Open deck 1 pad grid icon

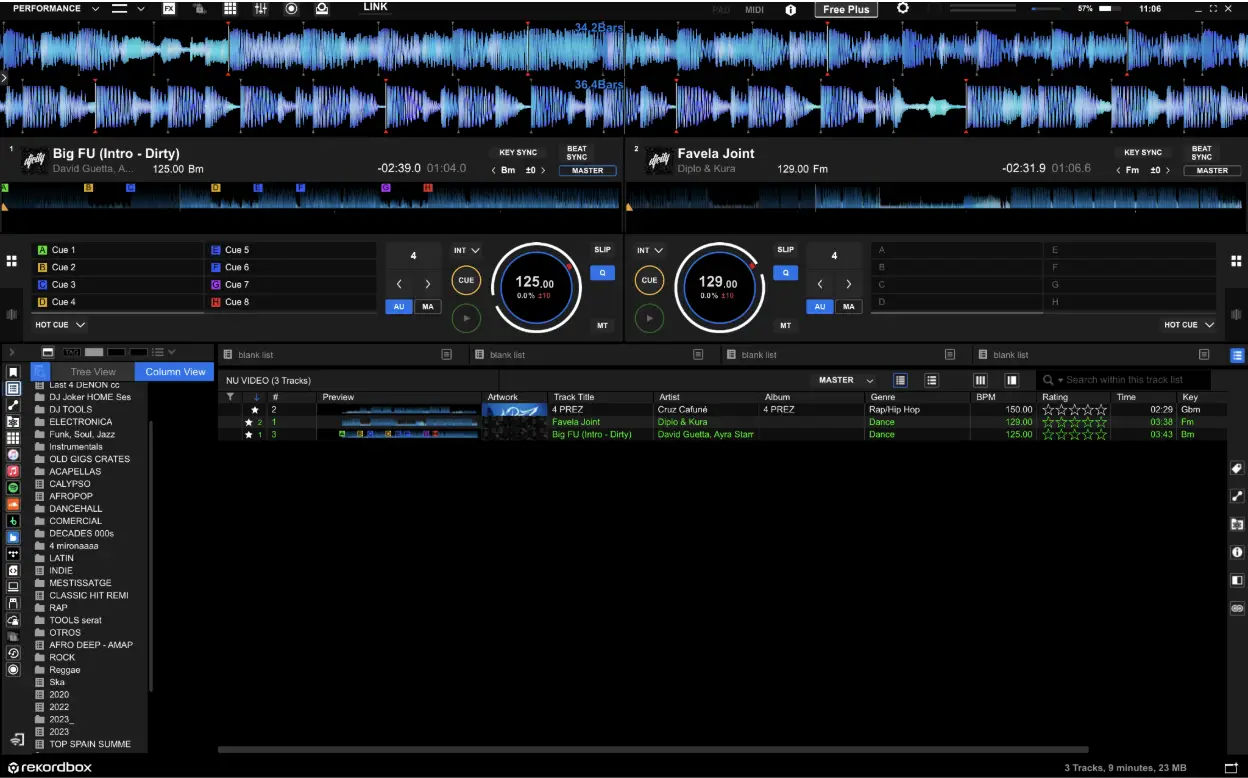[x=12, y=261]
